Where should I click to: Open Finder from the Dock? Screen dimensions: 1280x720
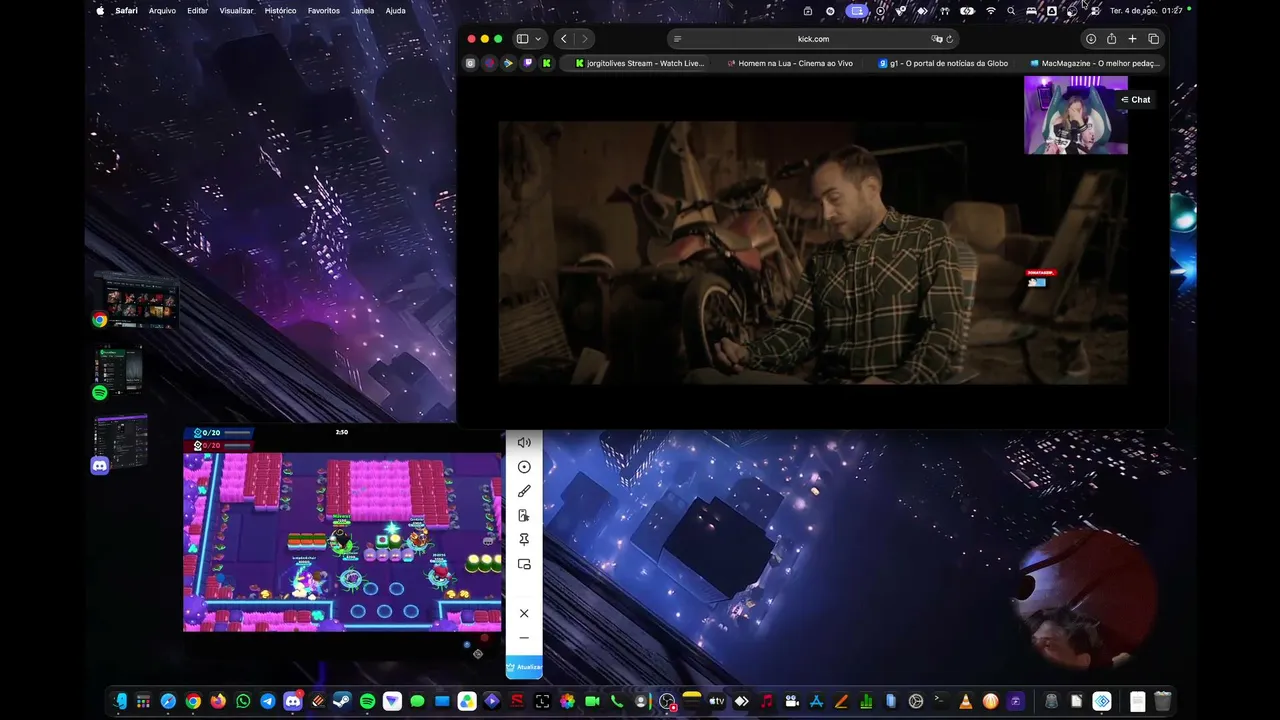click(119, 701)
